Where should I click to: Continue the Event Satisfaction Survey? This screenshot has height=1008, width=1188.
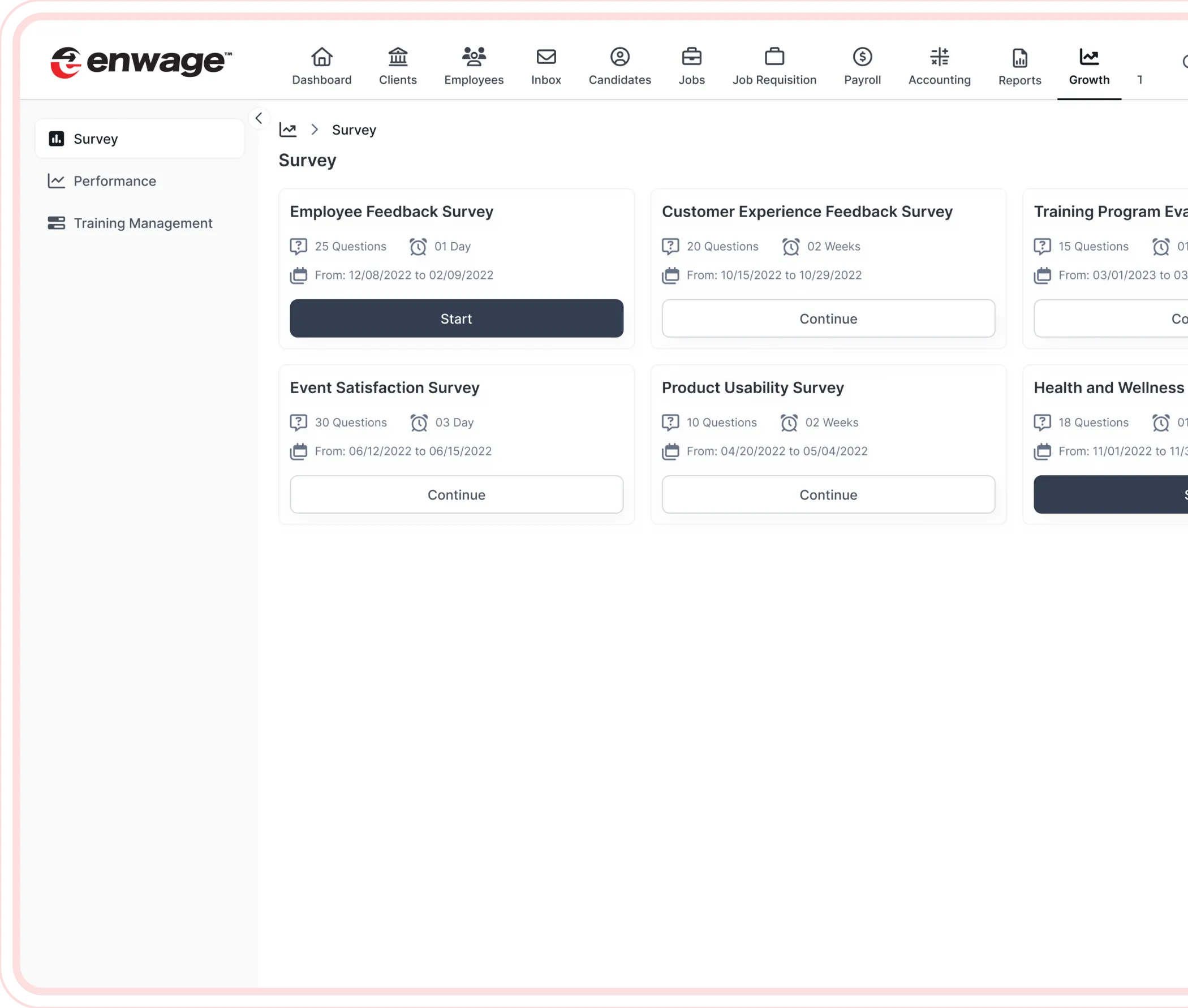456,494
